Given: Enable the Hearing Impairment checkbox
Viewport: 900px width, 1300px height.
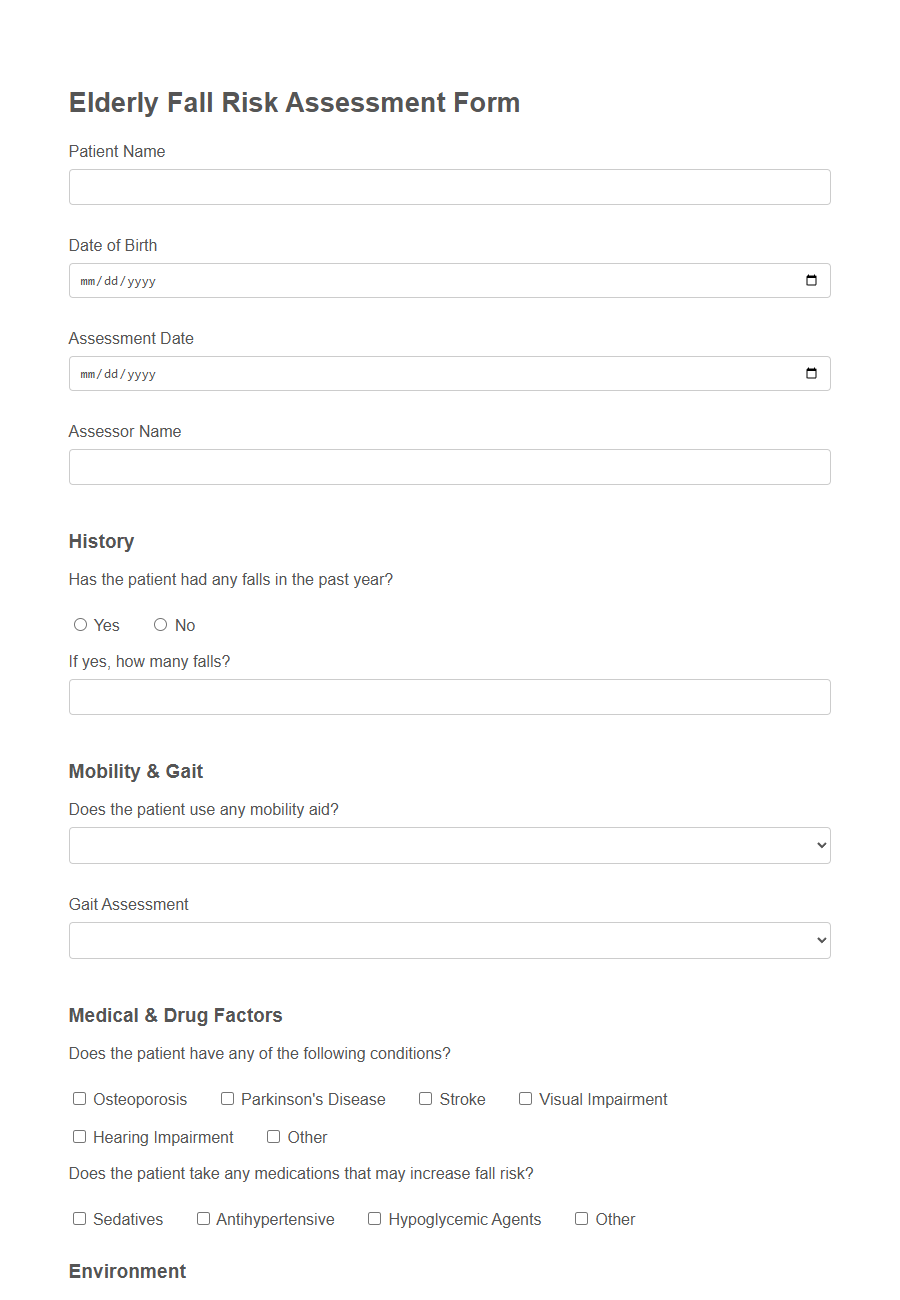Looking at the screenshot, I should (x=79, y=1136).
